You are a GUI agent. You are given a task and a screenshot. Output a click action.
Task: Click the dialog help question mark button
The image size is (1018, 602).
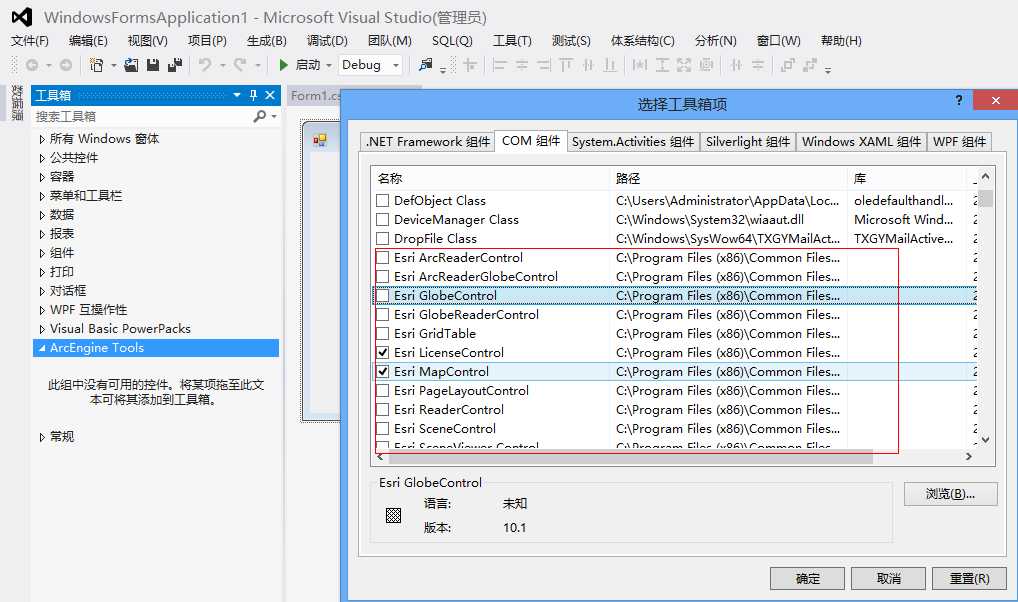pos(959,100)
